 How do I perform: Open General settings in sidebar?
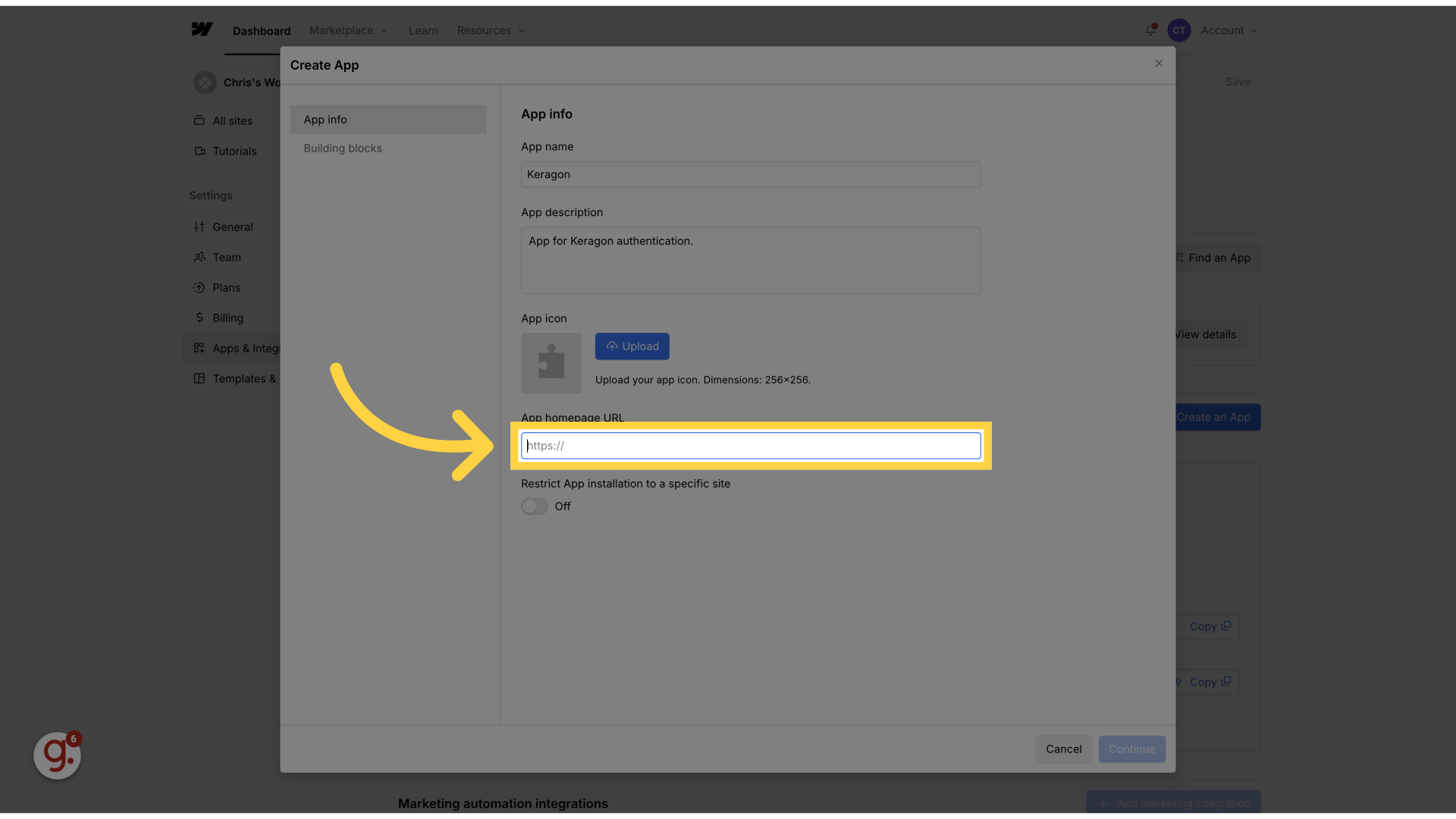coord(232,227)
